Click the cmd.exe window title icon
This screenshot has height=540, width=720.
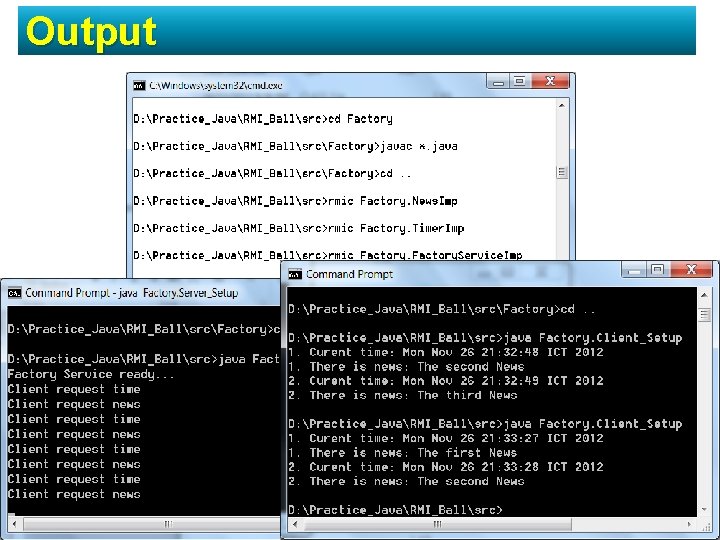point(139,85)
